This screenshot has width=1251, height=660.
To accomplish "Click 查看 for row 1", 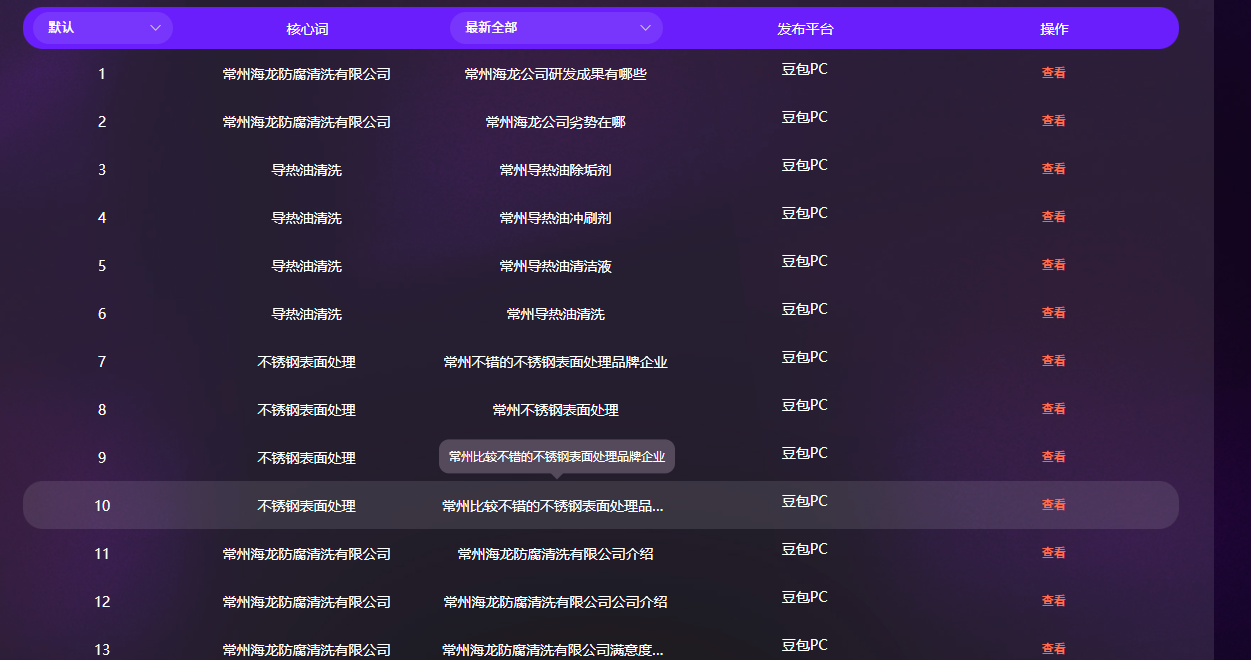I will tap(1054, 73).
